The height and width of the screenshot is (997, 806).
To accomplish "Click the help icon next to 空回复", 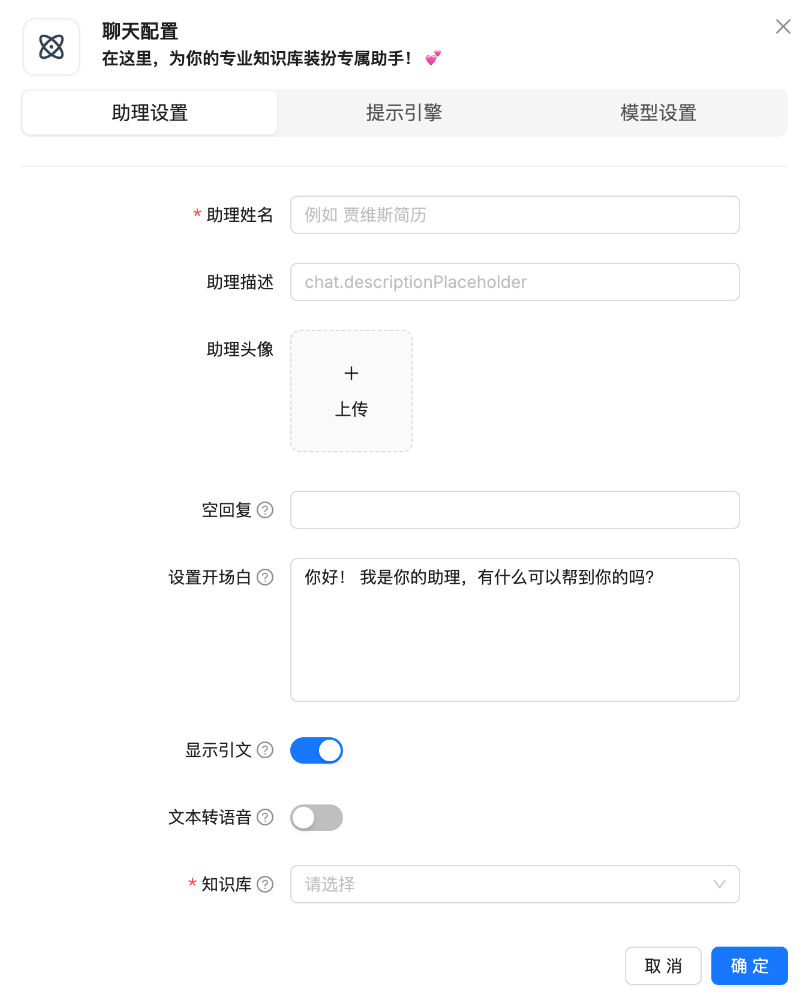I will [265, 510].
